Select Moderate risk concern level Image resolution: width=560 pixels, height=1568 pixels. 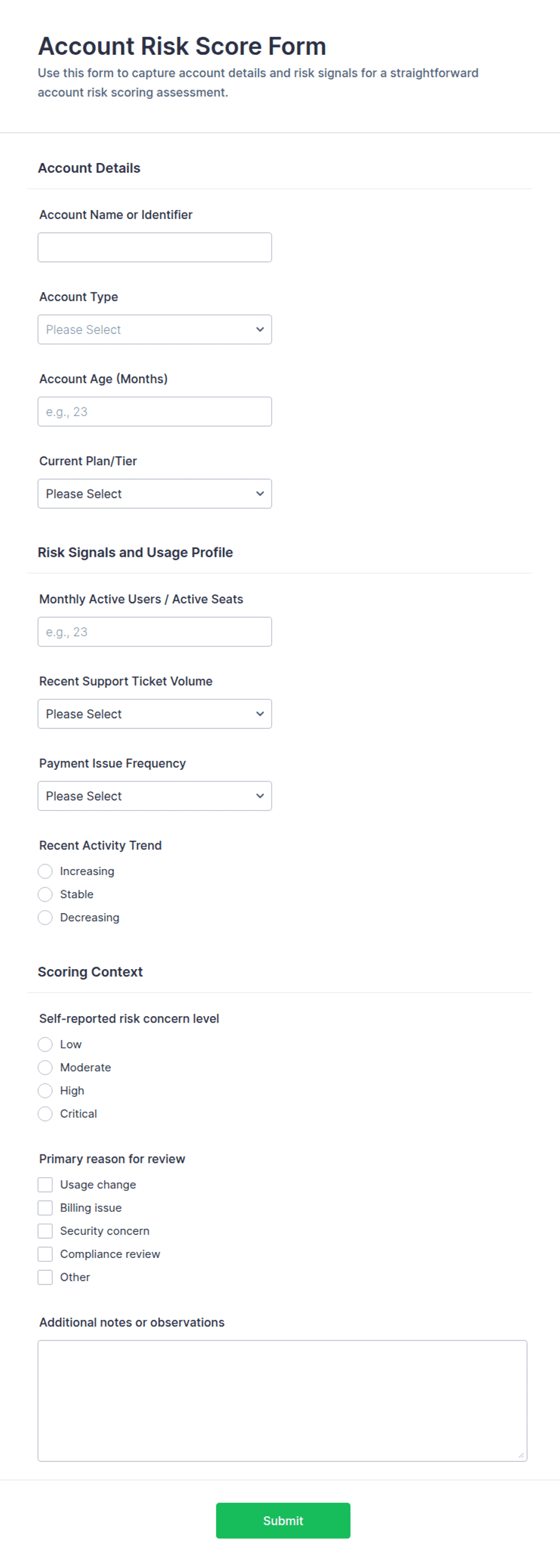point(45,1068)
